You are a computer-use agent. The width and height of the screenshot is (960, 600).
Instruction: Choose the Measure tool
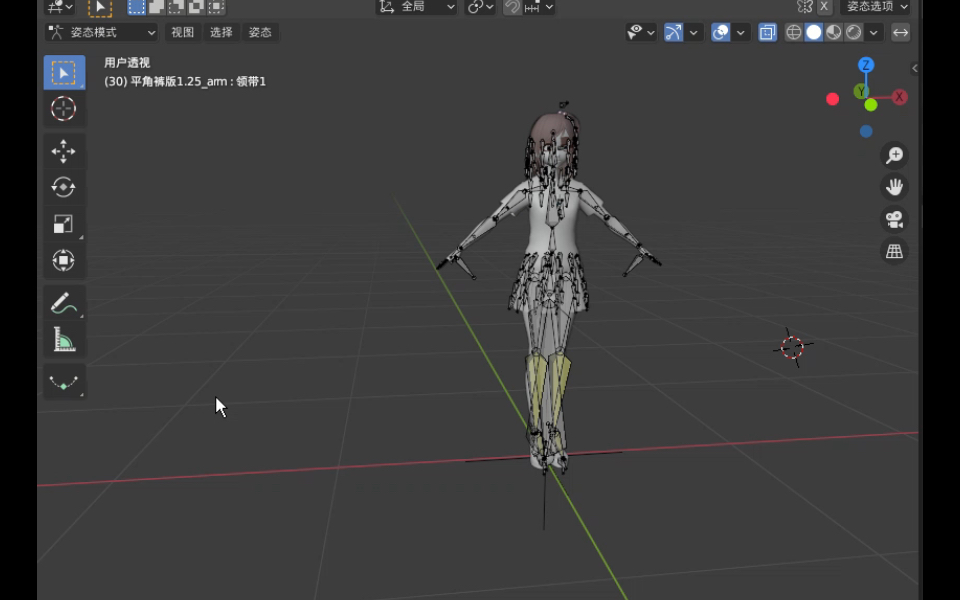64,339
